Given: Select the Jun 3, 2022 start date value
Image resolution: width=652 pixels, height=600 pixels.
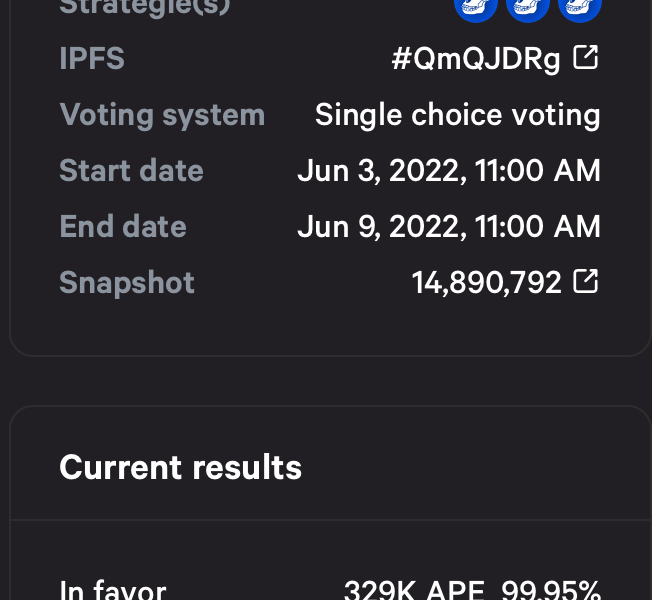Looking at the screenshot, I should [449, 171].
